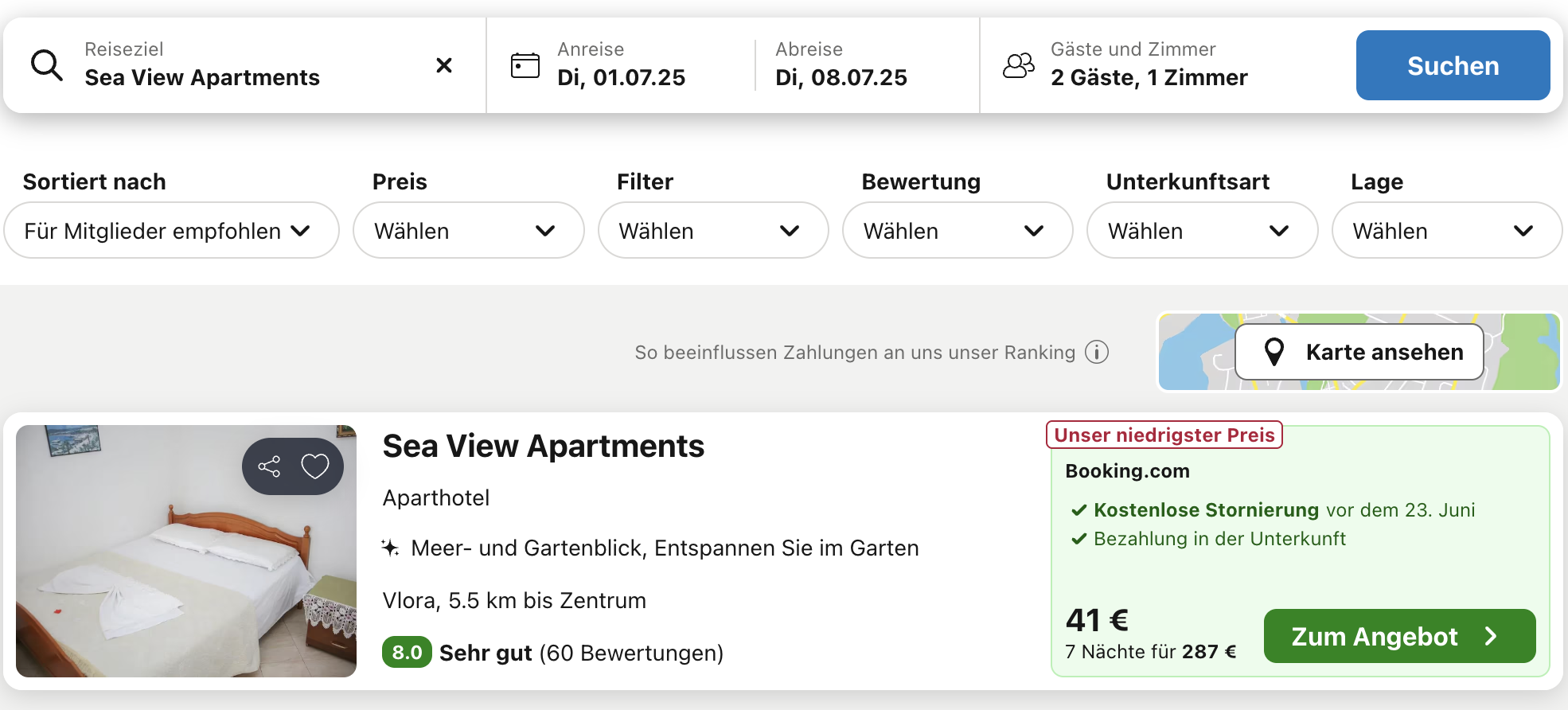Click the Booking.com provider name
The width and height of the screenshot is (1568, 710).
pyautogui.click(x=1127, y=470)
